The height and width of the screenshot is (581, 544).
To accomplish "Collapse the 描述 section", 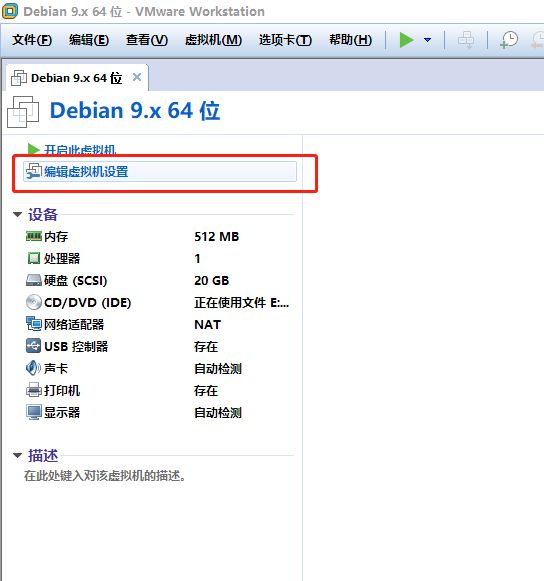I will coord(17,455).
